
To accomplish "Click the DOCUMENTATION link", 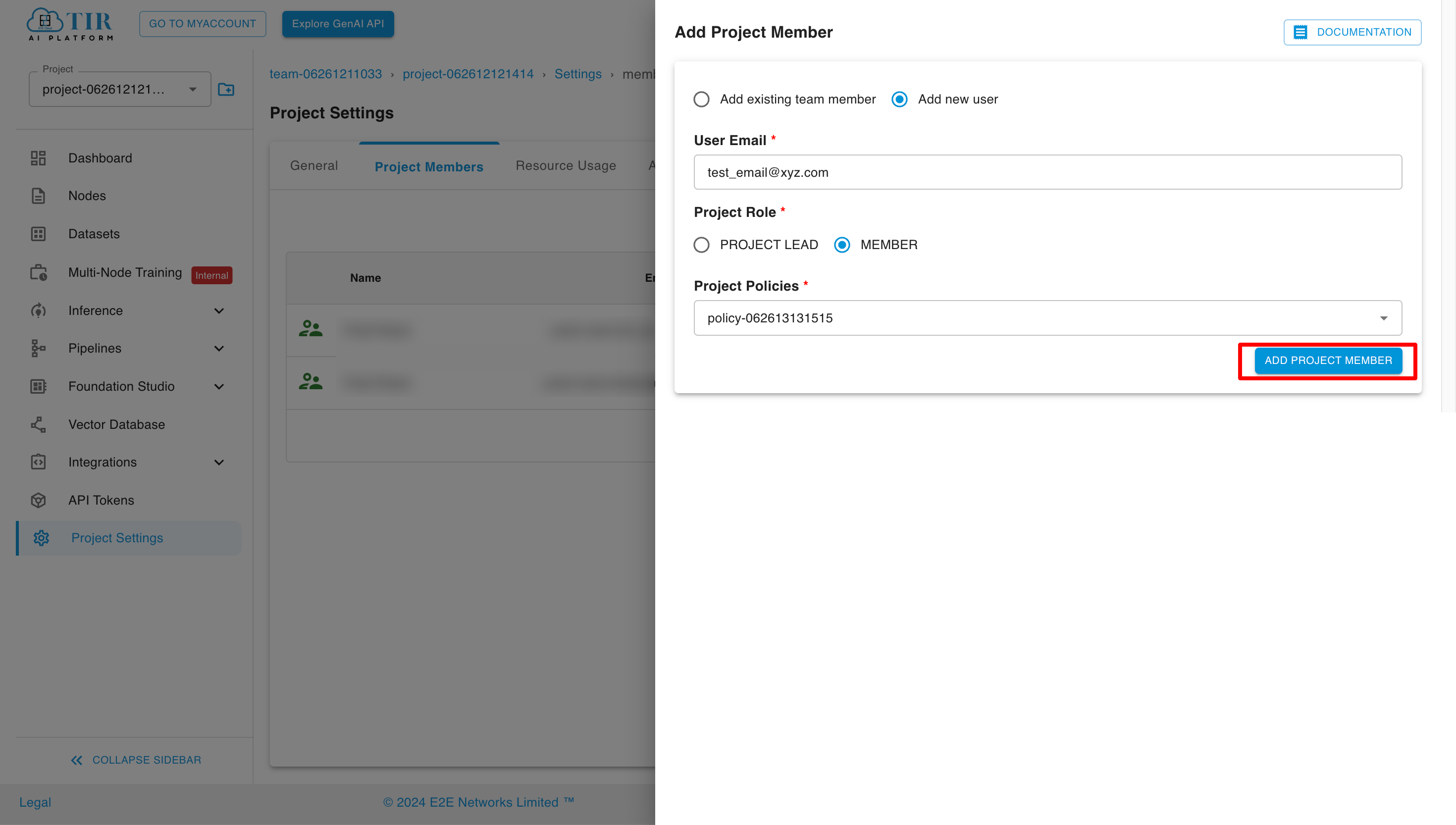I will pyautogui.click(x=1353, y=32).
